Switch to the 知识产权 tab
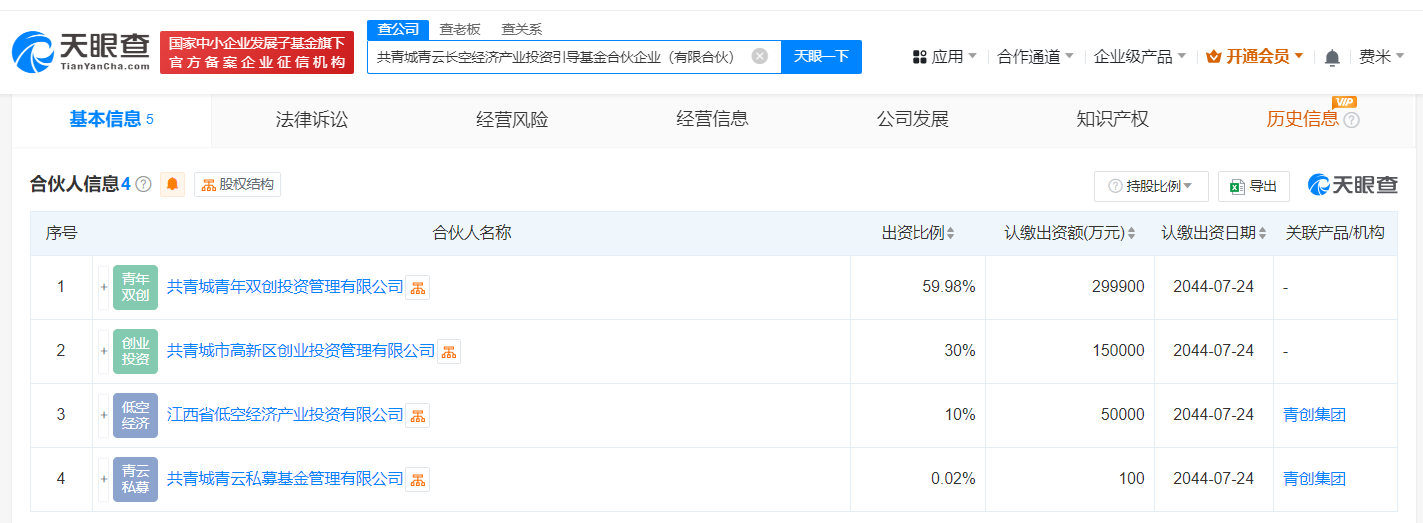 pyautogui.click(x=1112, y=120)
